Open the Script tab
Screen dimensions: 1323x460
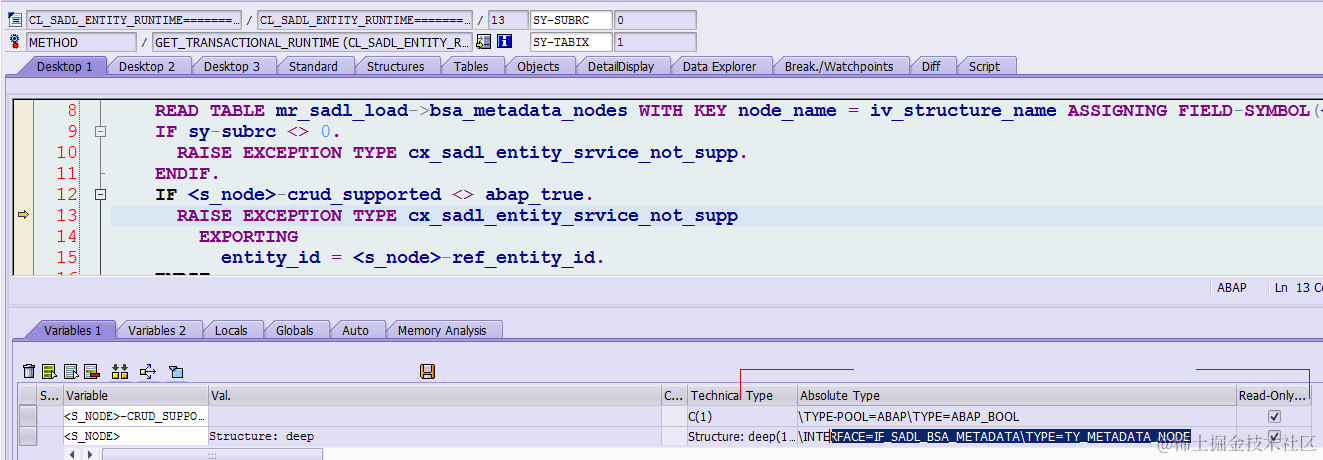[984, 66]
